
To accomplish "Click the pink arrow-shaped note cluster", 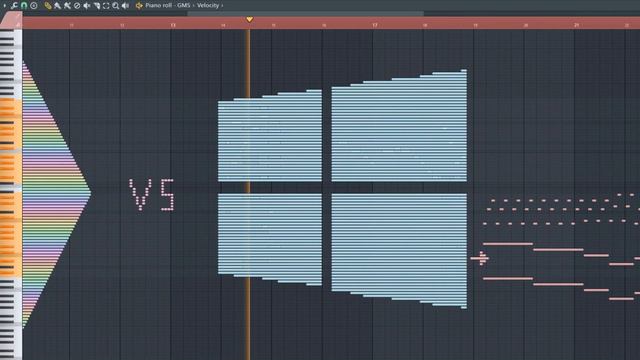I will pyautogui.click(x=480, y=258).
